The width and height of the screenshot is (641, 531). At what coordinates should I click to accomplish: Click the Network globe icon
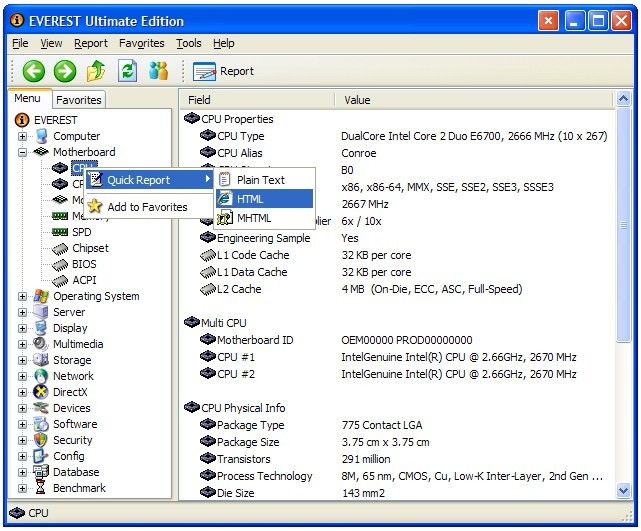(x=41, y=376)
